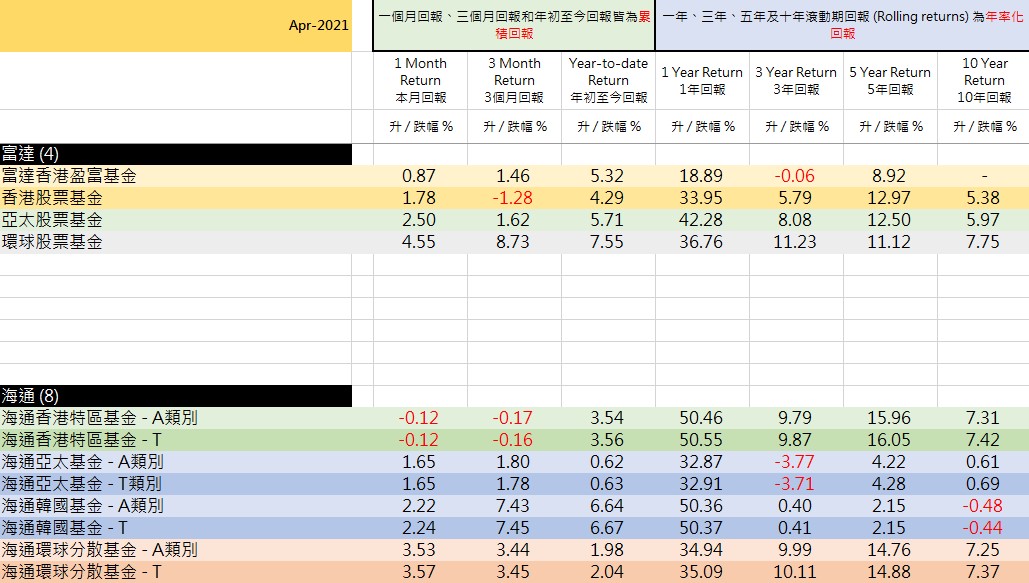Click the 3.57 one month return cell
This screenshot has width=1029, height=583.
(419, 572)
